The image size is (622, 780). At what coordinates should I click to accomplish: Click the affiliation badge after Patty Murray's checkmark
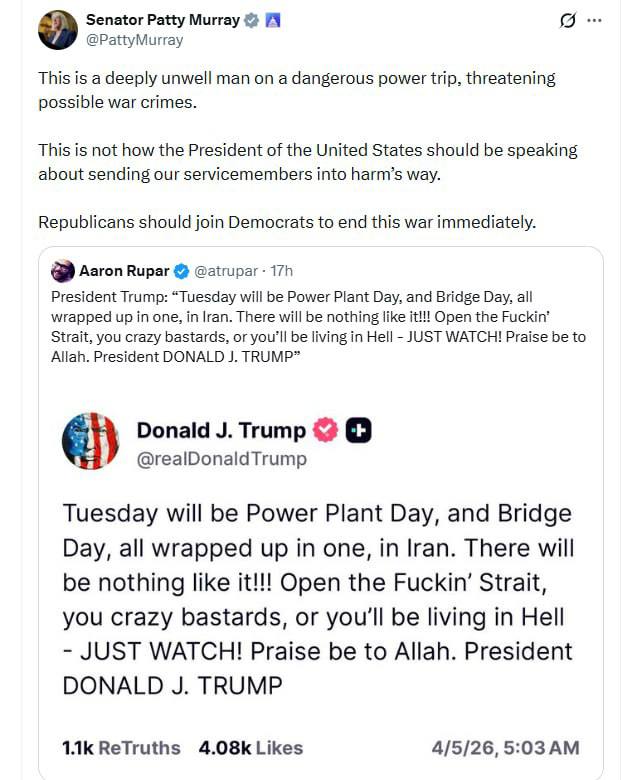coord(272,20)
